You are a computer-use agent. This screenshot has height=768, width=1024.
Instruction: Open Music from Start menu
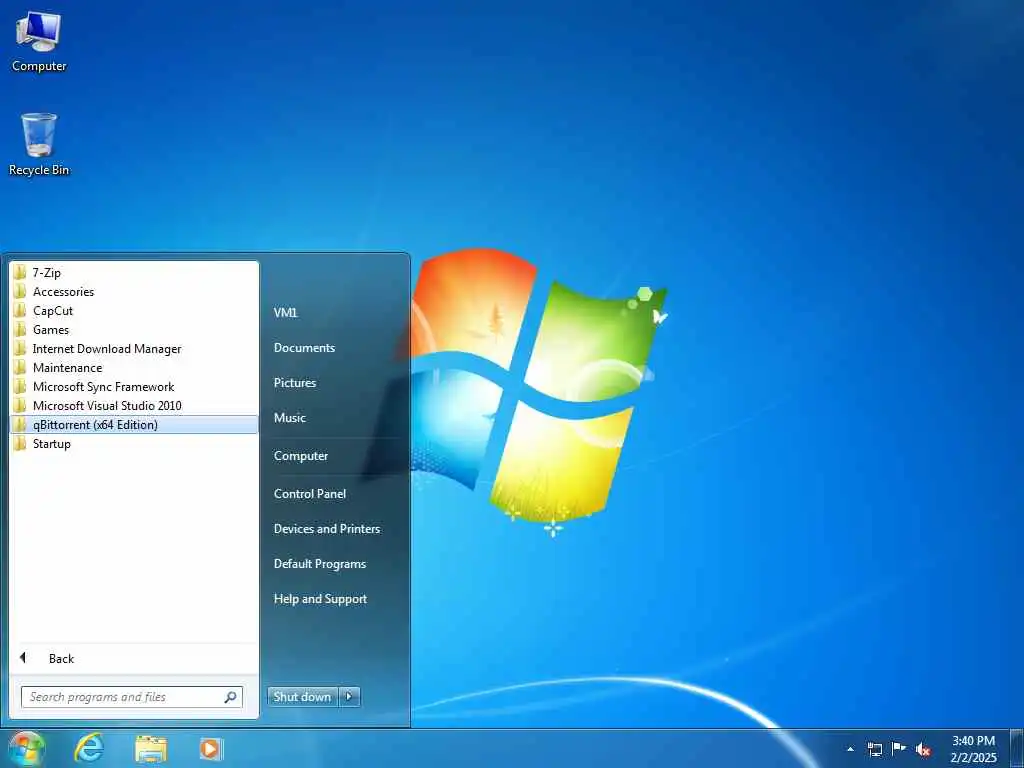coord(289,417)
